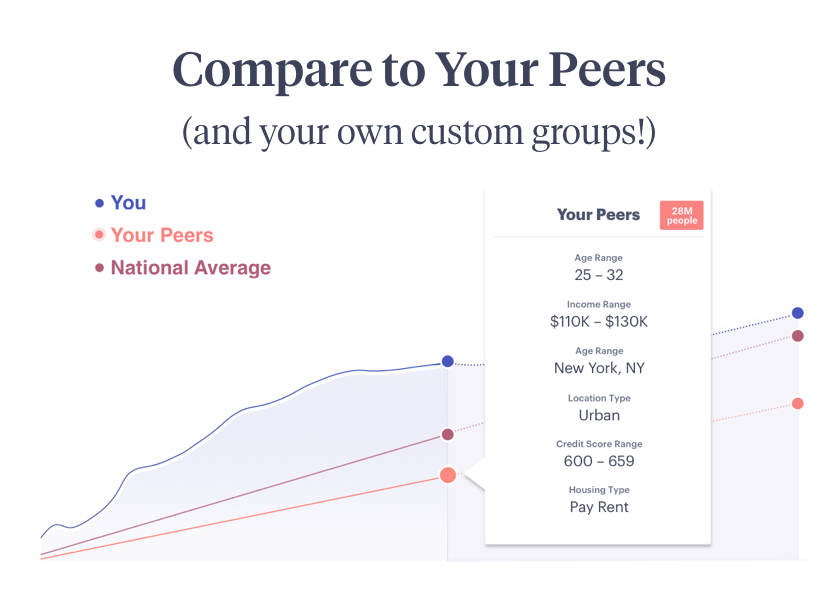
Task: Click the Pay Rent housing type value
Action: 599,507
